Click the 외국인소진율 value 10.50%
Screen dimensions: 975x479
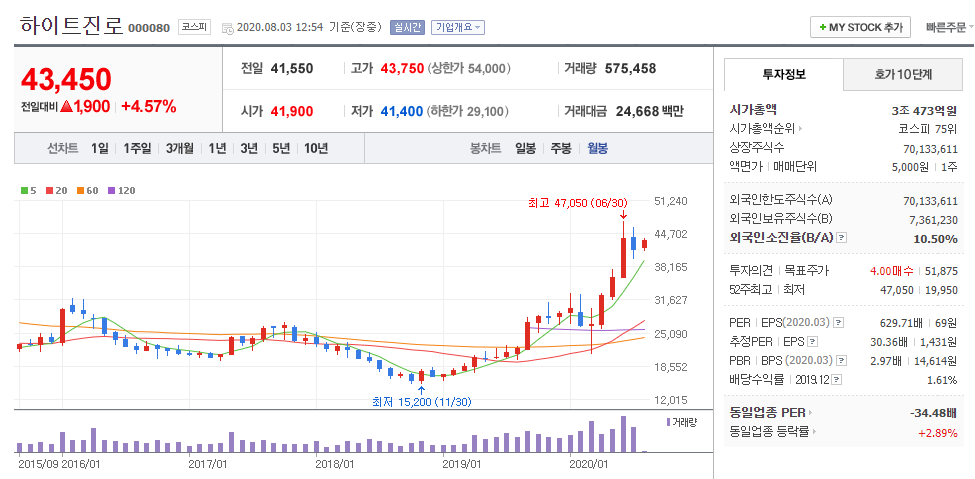[935, 238]
